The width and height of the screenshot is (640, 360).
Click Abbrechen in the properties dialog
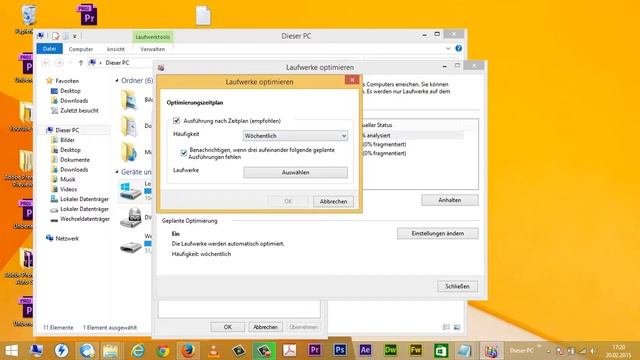[265, 327]
